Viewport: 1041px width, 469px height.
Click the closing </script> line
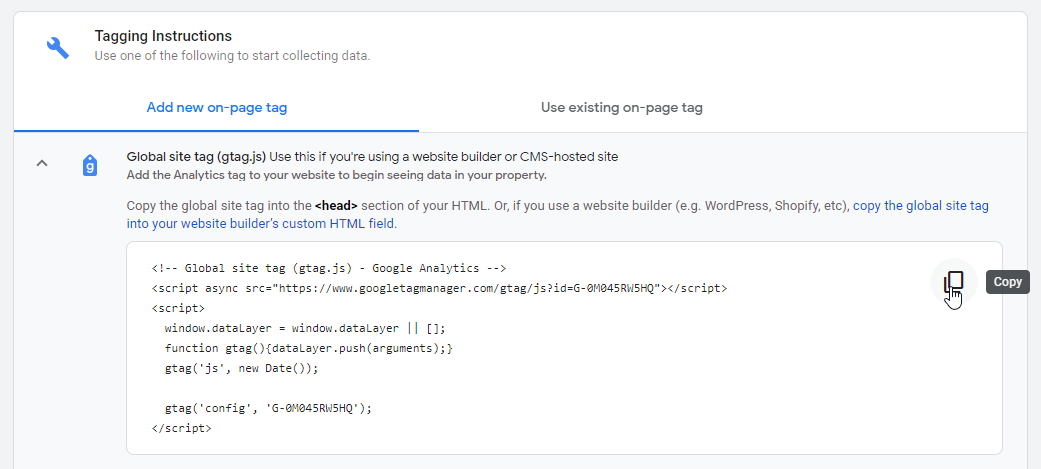tap(181, 428)
